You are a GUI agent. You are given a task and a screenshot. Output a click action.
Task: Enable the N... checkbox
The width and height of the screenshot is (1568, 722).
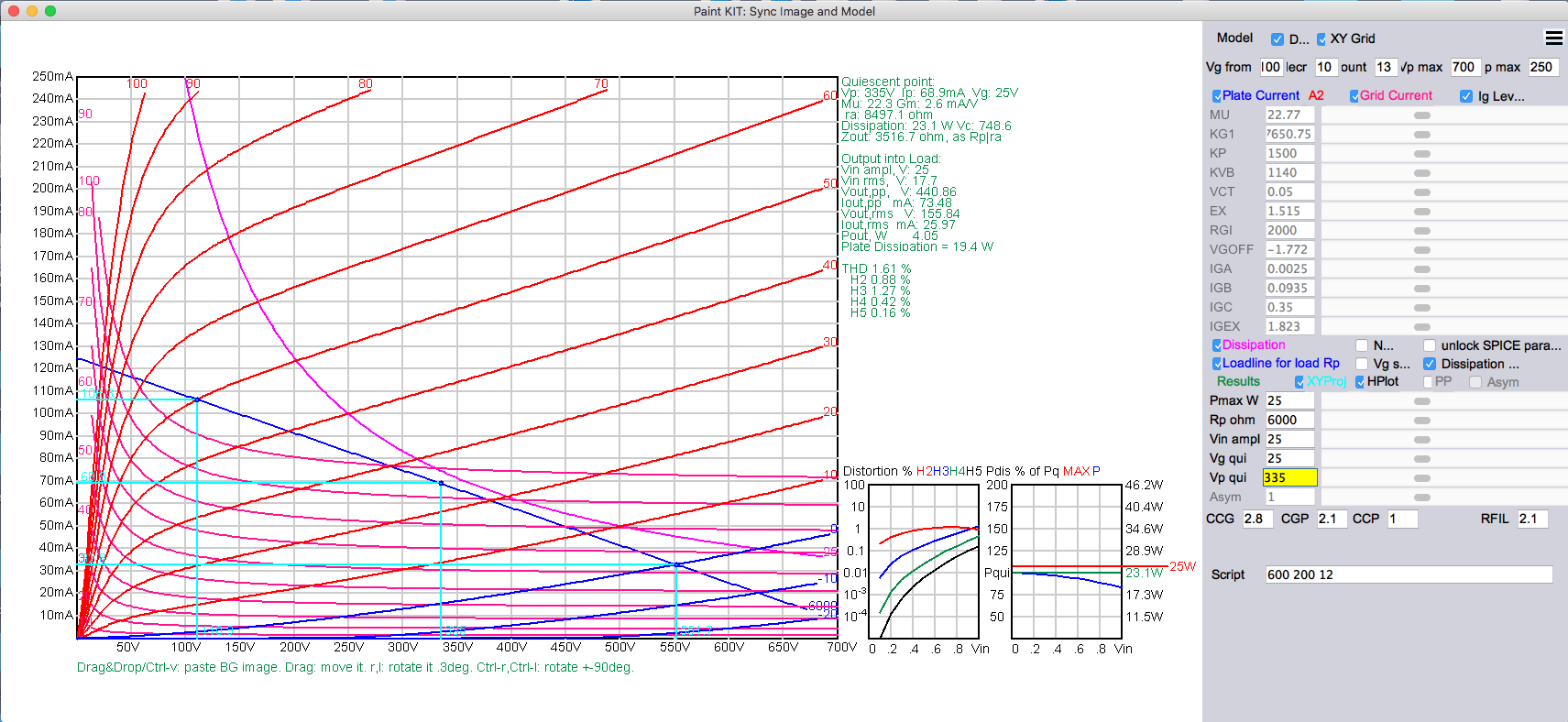coord(1362,345)
